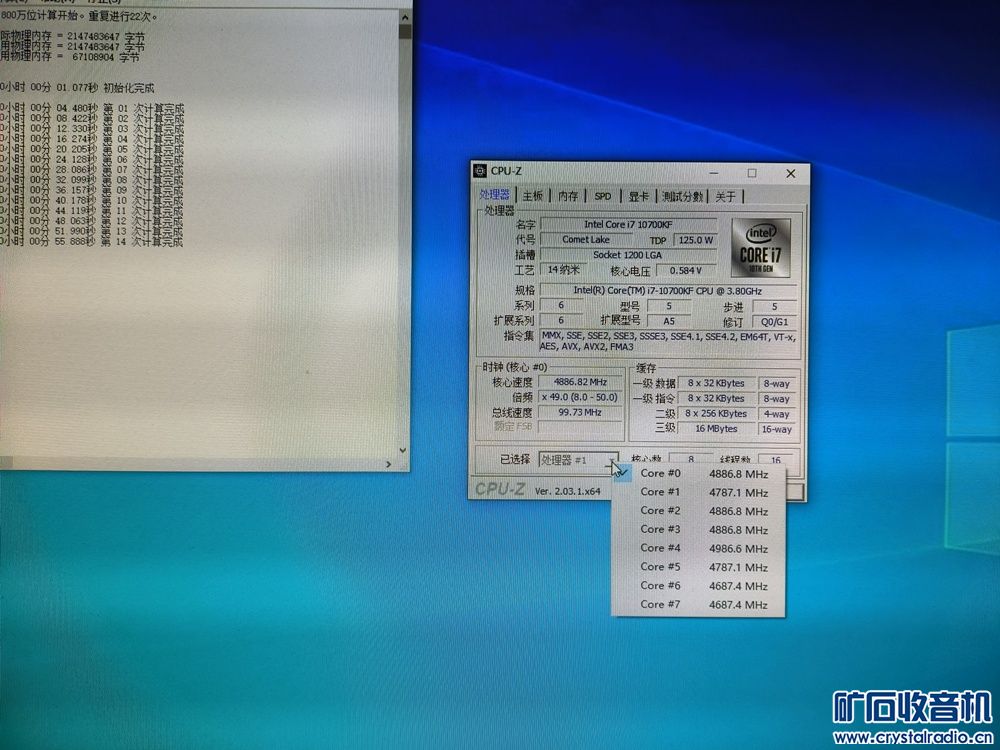
Task: Select Core #3 in the core list
Action: (698, 530)
